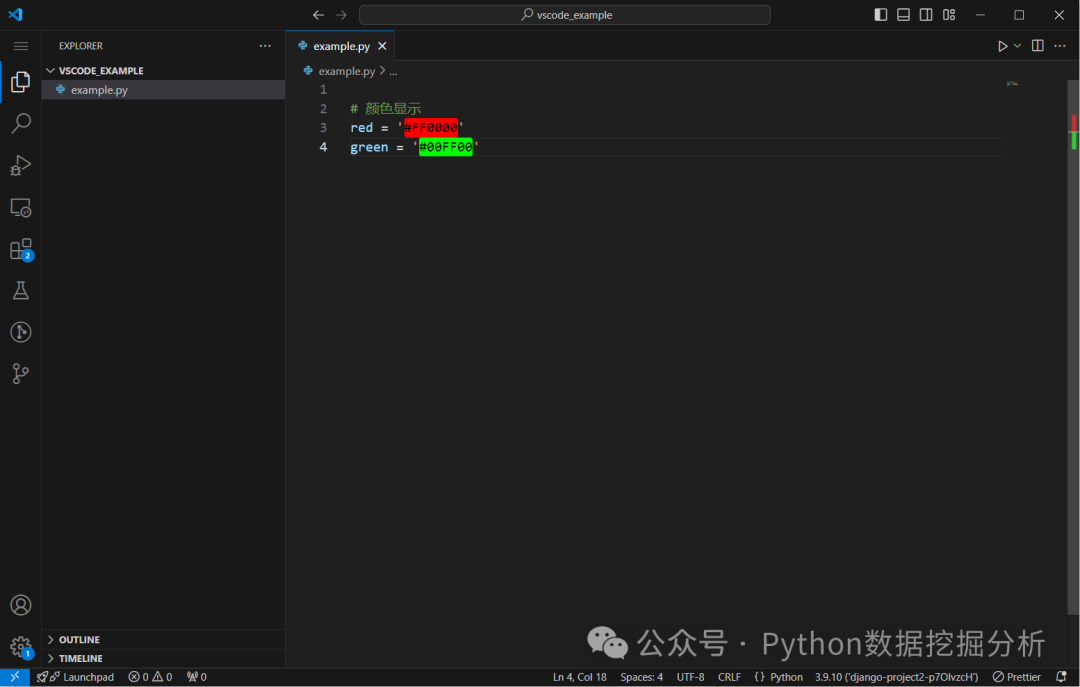Click the VS Code logo icon
This screenshot has width=1080, height=687.
point(15,14)
